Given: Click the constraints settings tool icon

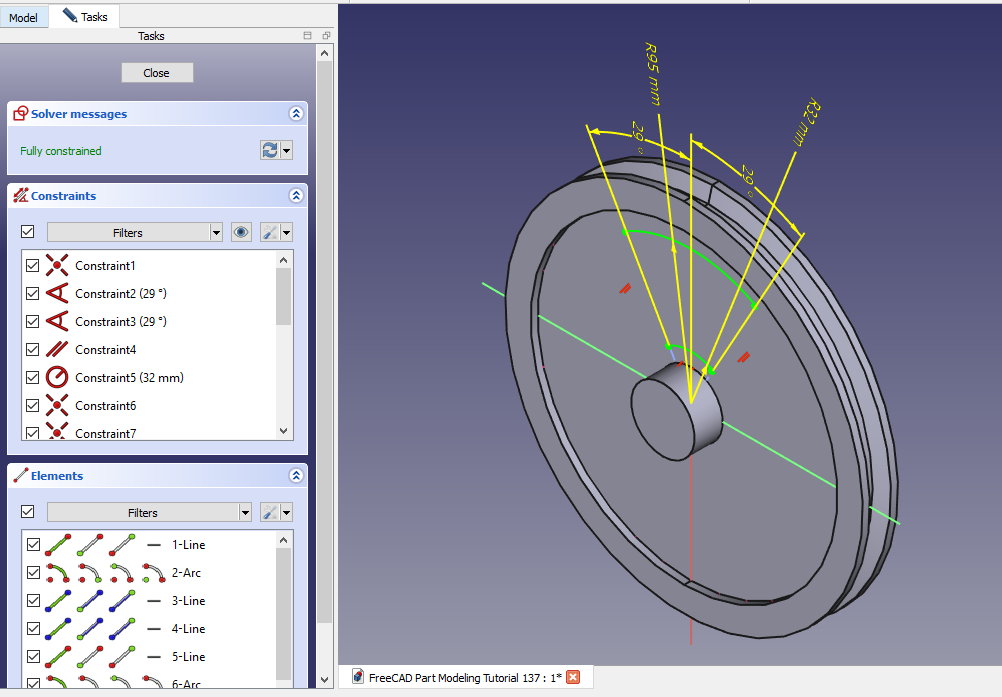Looking at the screenshot, I should (270, 232).
